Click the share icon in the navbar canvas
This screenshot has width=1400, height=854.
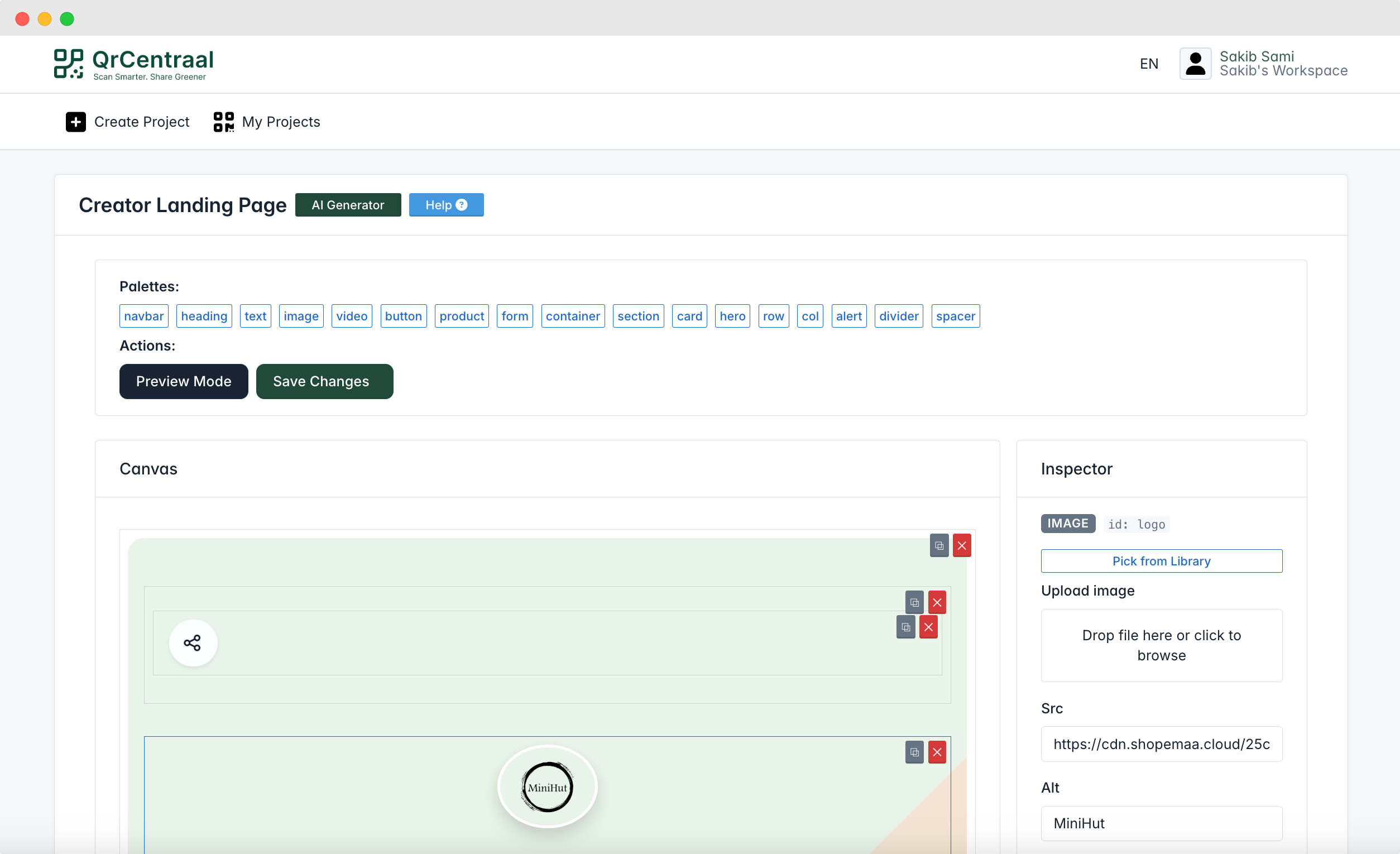(193, 642)
